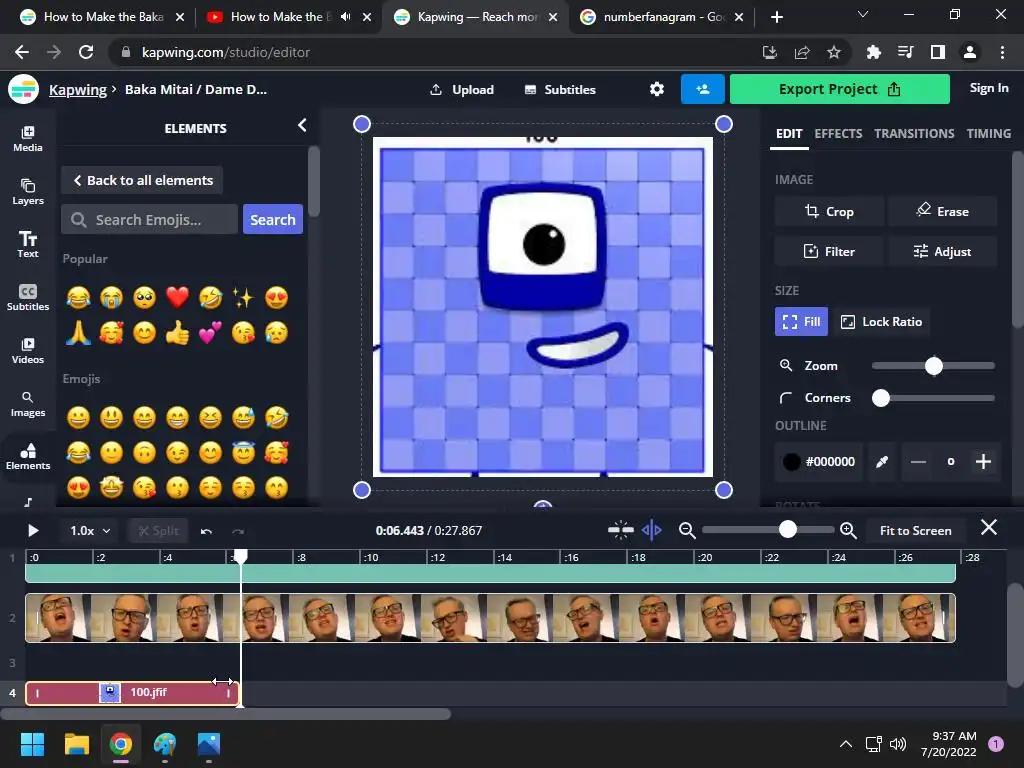The width and height of the screenshot is (1024, 768).
Task: Select the video clip on track 2
Action: pos(490,618)
